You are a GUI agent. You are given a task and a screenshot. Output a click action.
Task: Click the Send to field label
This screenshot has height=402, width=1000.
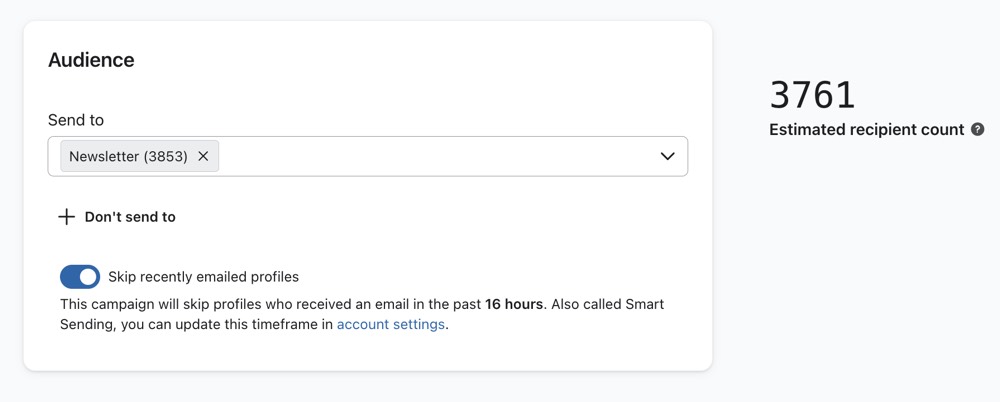[76, 120]
